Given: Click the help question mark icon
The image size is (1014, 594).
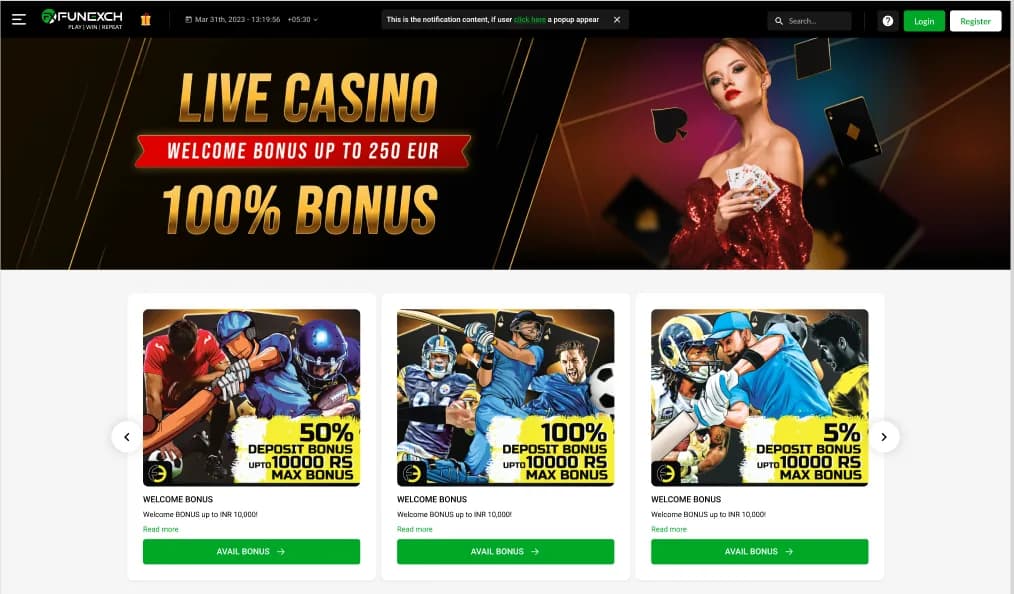Looking at the screenshot, I should (x=887, y=21).
